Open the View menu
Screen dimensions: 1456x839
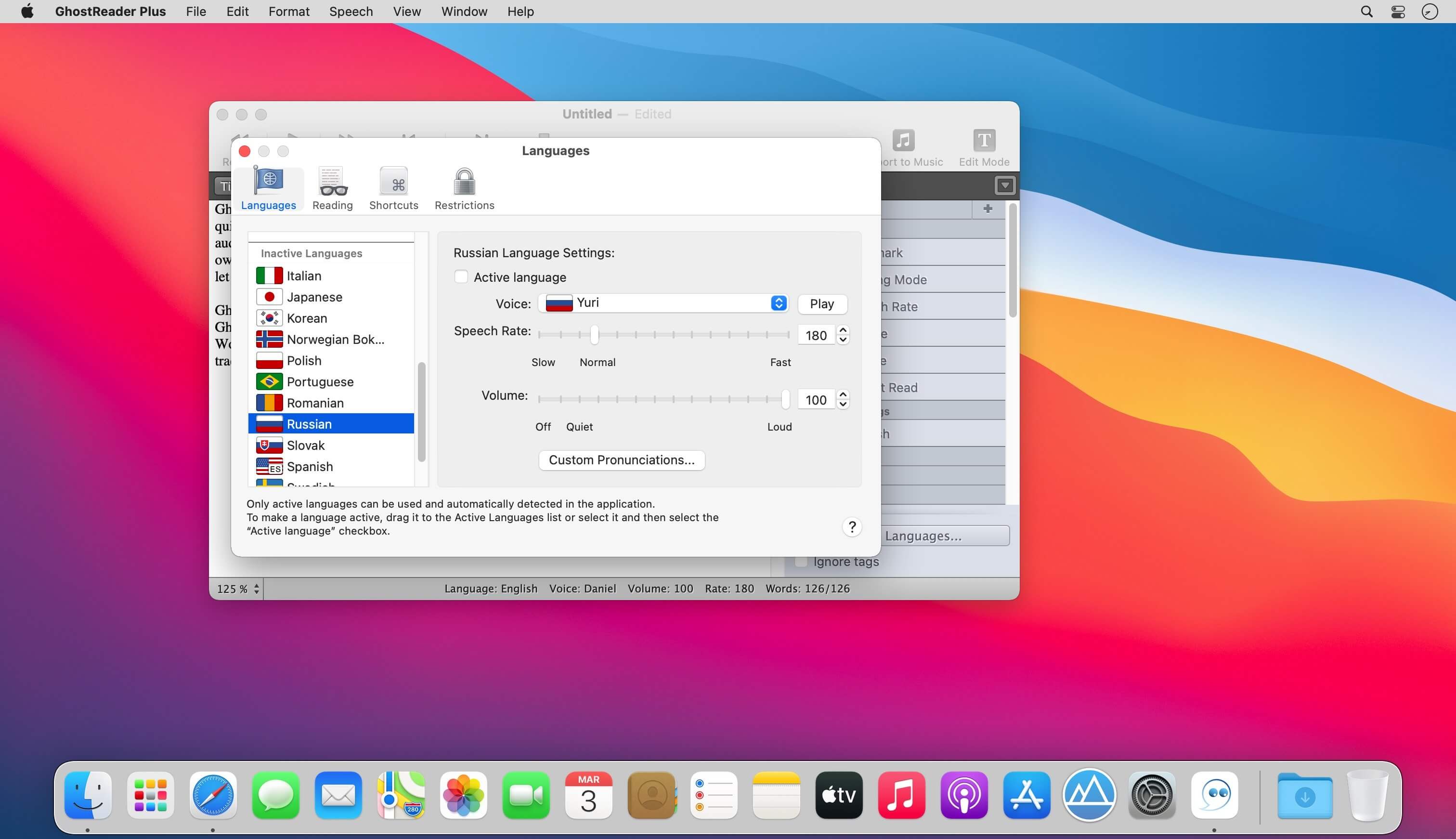pos(407,12)
